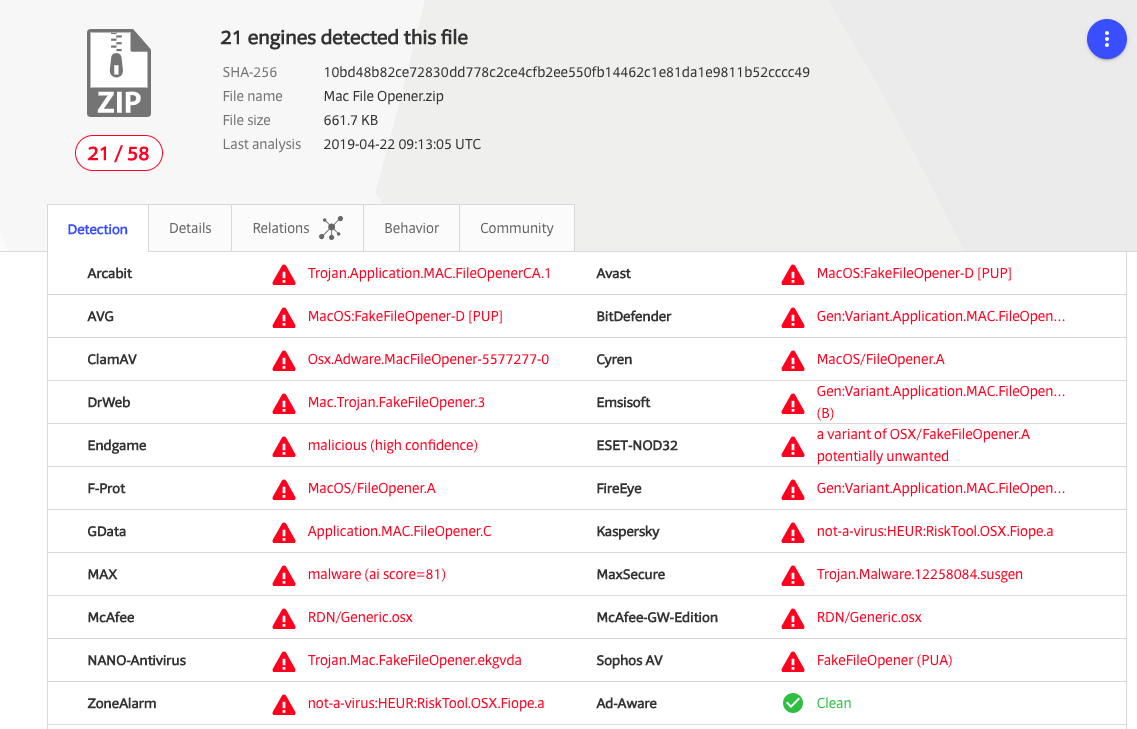The height and width of the screenshot is (729, 1137).
Task: Click Kaspersky's not-a-virus RiskTool result
Action: pos(935,531)
